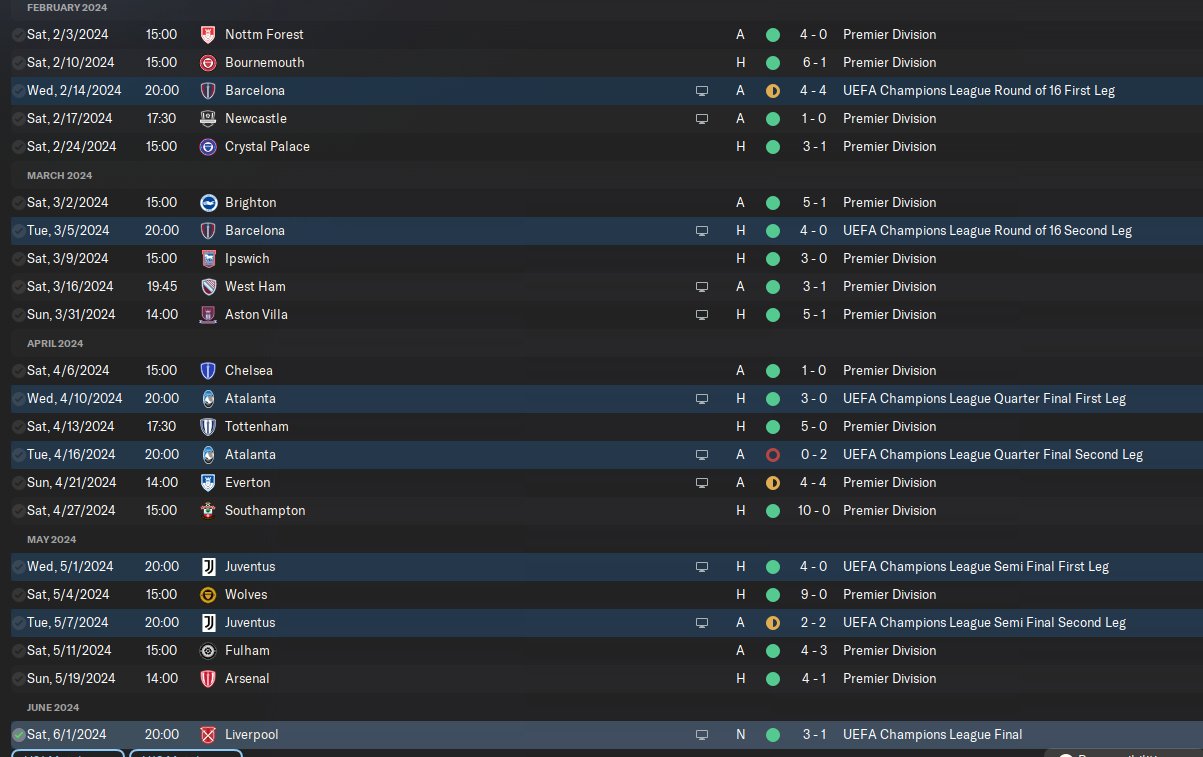Open the Tottenham team link

point(256,426)
